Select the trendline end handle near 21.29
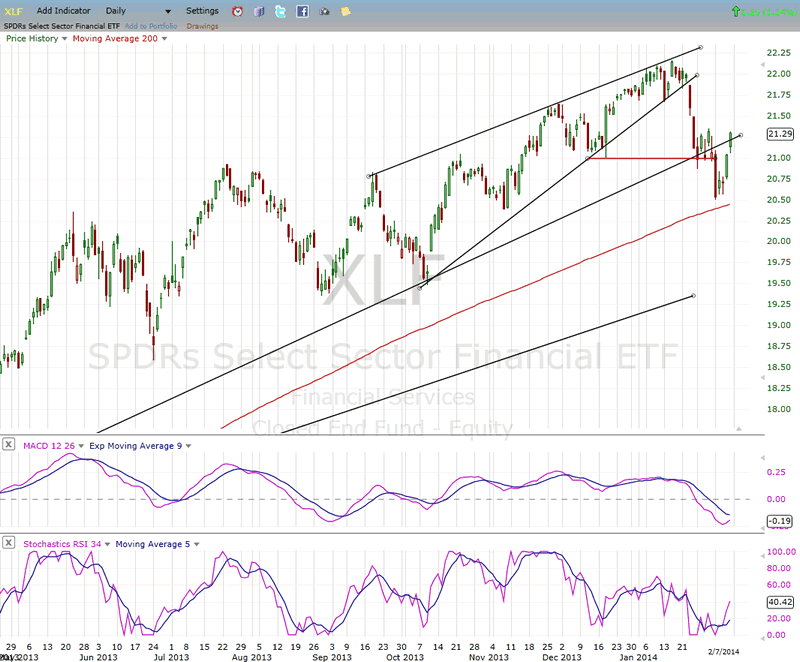Viewport: 800px width, 662px height. tap(740, 135)
